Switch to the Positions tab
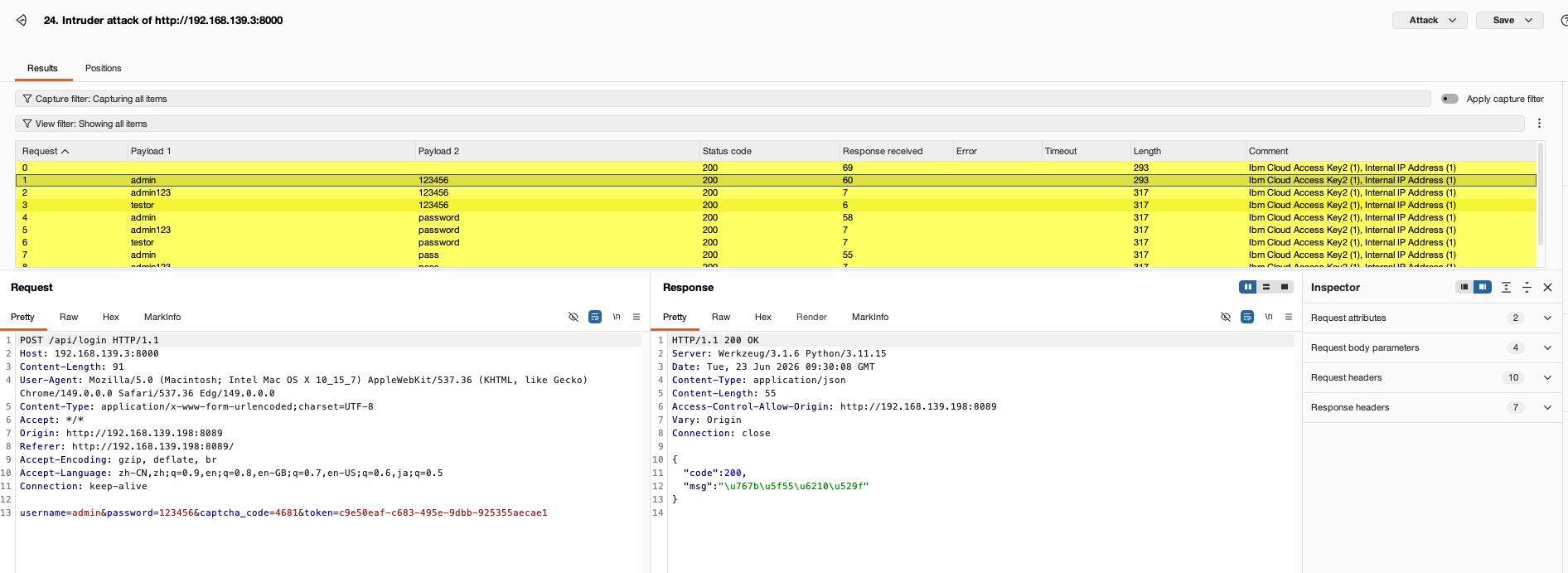 (x=104, y=68)
